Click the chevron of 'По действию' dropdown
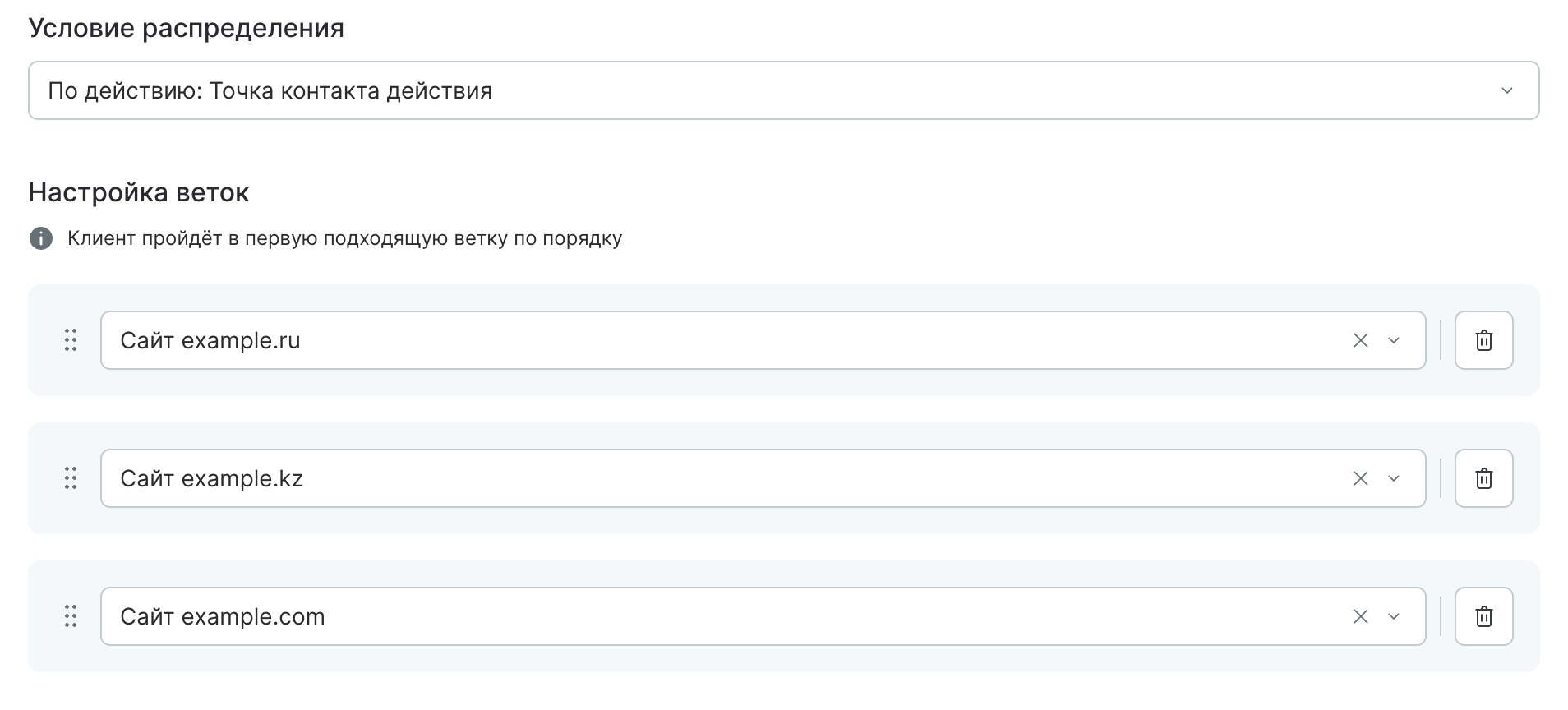 1506,90
